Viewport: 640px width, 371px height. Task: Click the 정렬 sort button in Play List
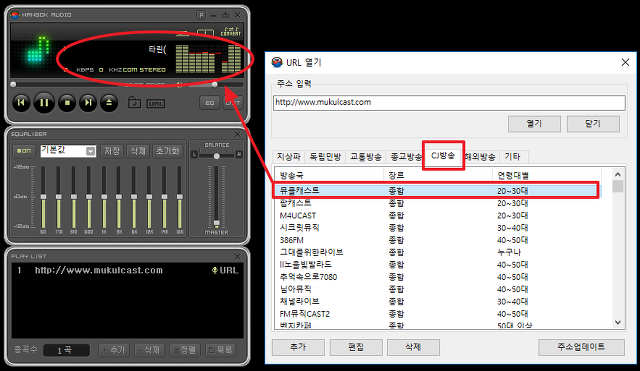(x=185, y=350)
